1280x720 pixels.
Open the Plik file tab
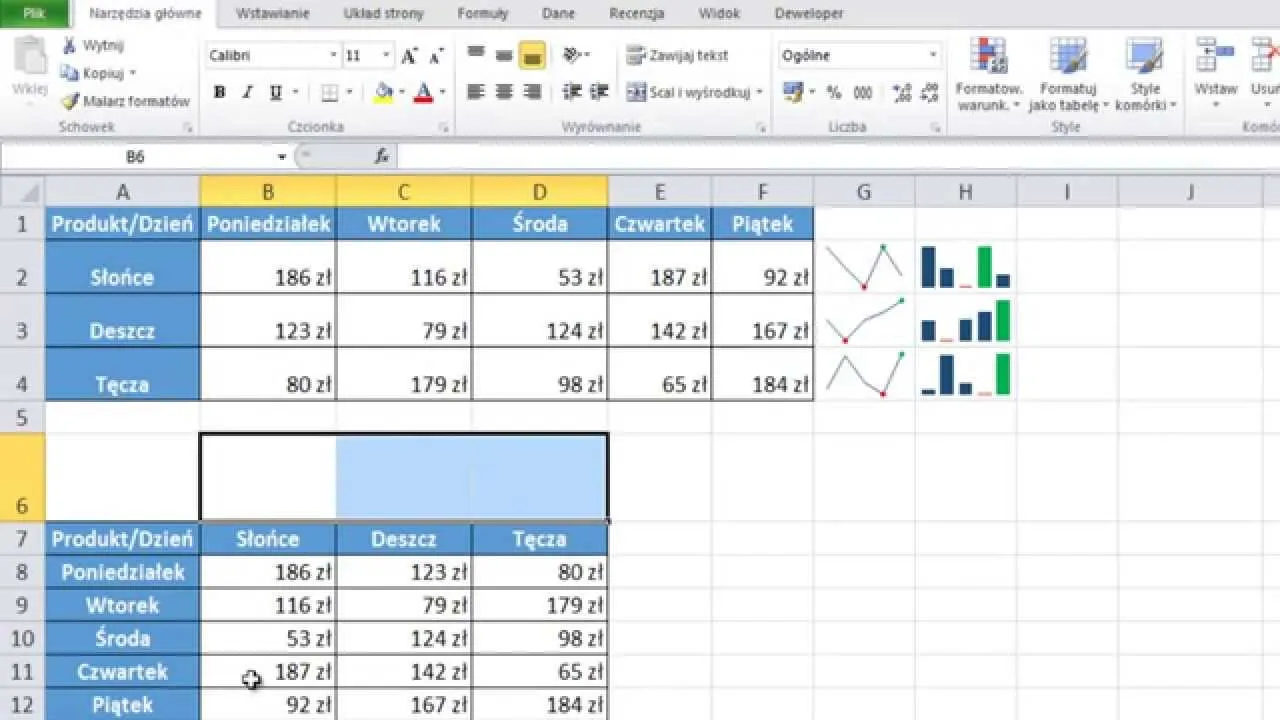pyautogui.click(x=34, y=13)
